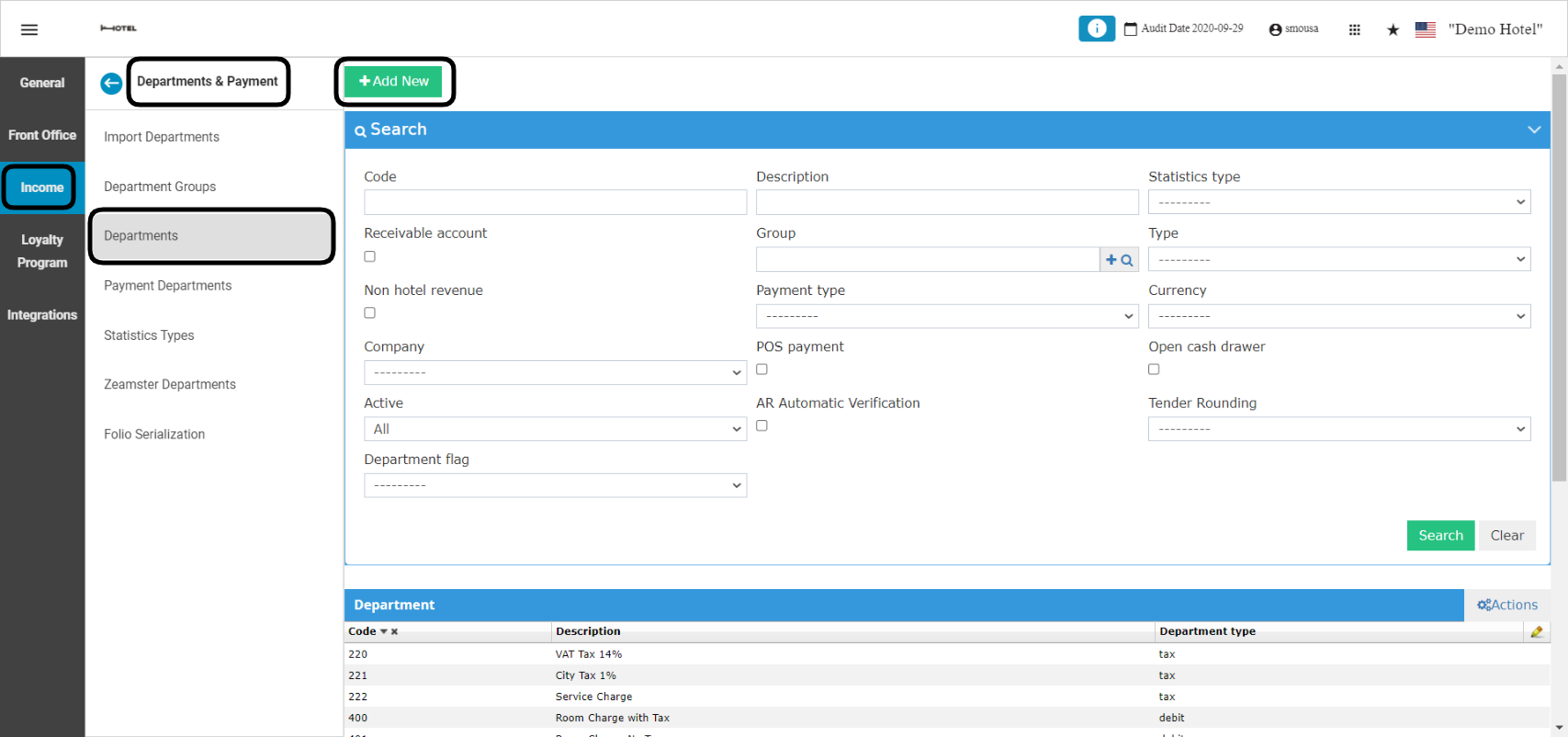Screen dimensions: 1568x737
Task: Click the code 222 cell
Action: pyautogui.click(x=357, y=697)
